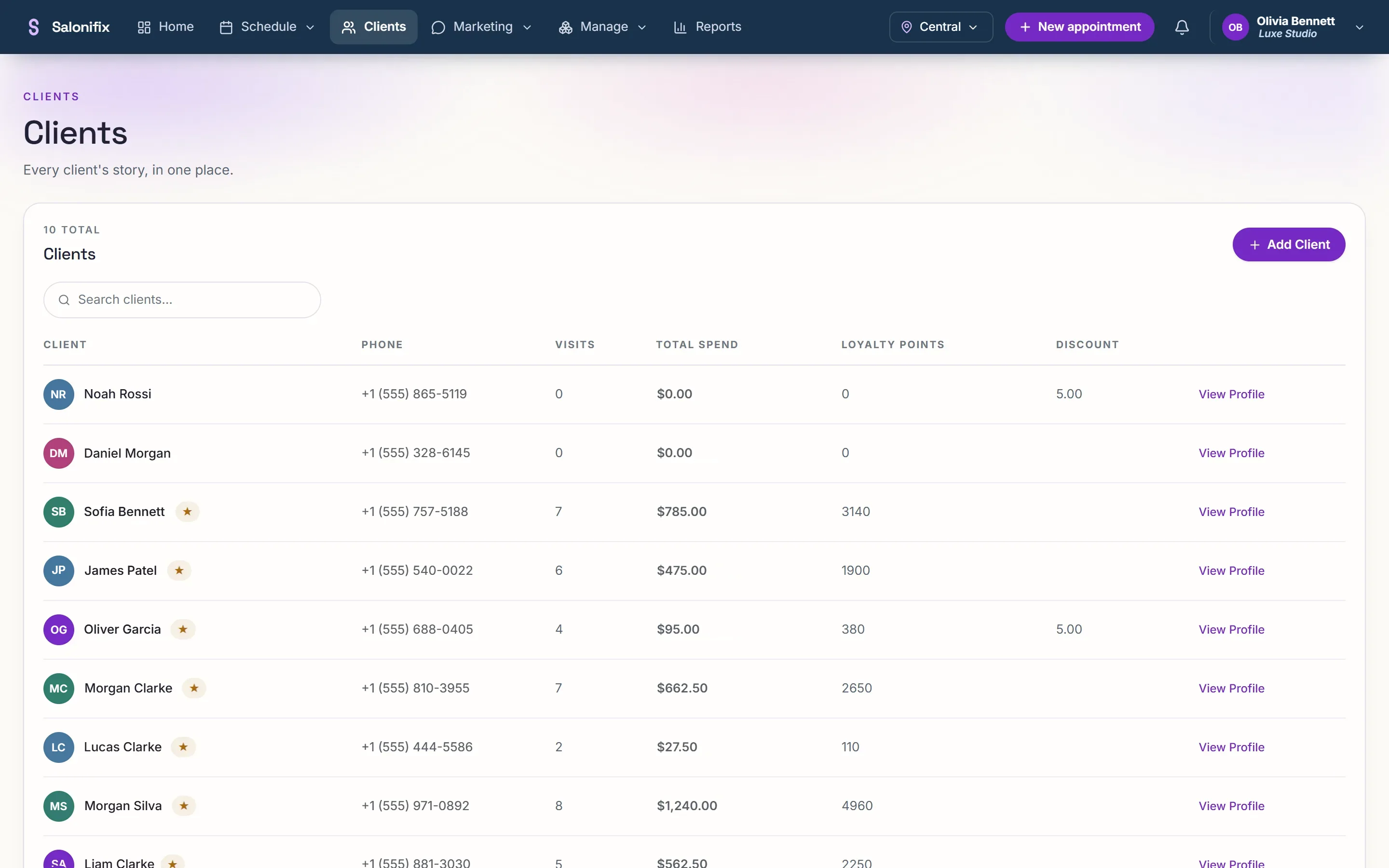1389x868 pixels.
Task: Click star badge next to Lucas Clarke
Action: (x=183, y=747)
